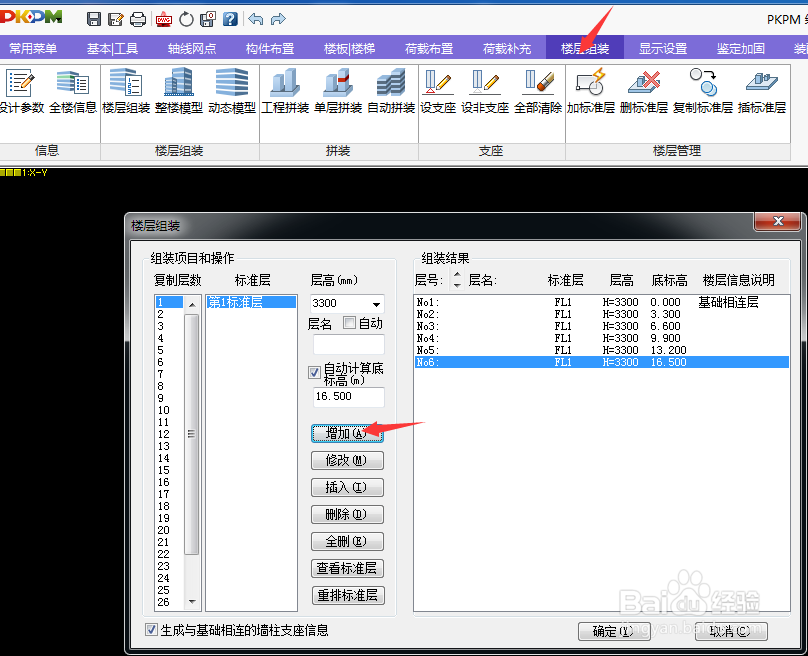Switch to the 荷载布置 tab

pos(429,48)
